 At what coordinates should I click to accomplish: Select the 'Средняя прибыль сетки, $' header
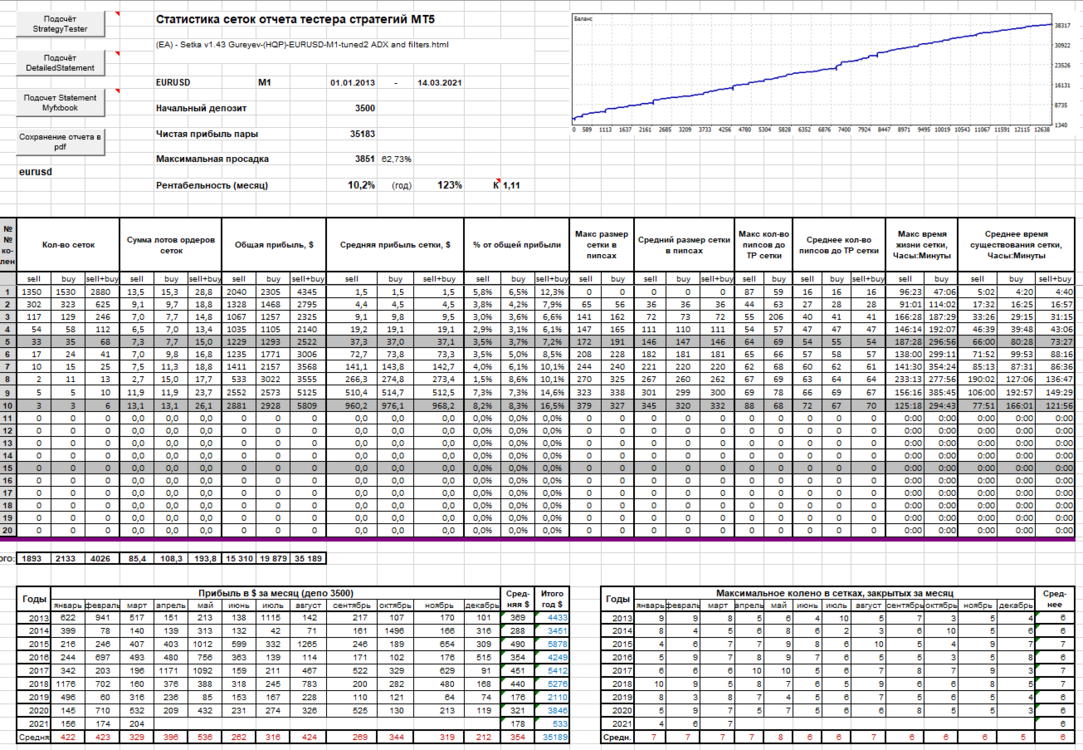point(395,244)
